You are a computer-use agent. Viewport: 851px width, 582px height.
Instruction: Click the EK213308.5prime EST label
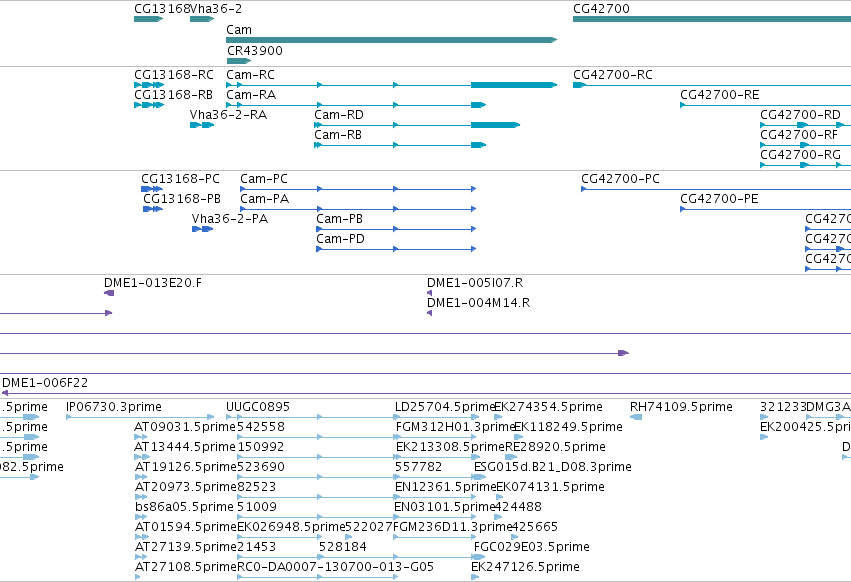tap(450, 447)
